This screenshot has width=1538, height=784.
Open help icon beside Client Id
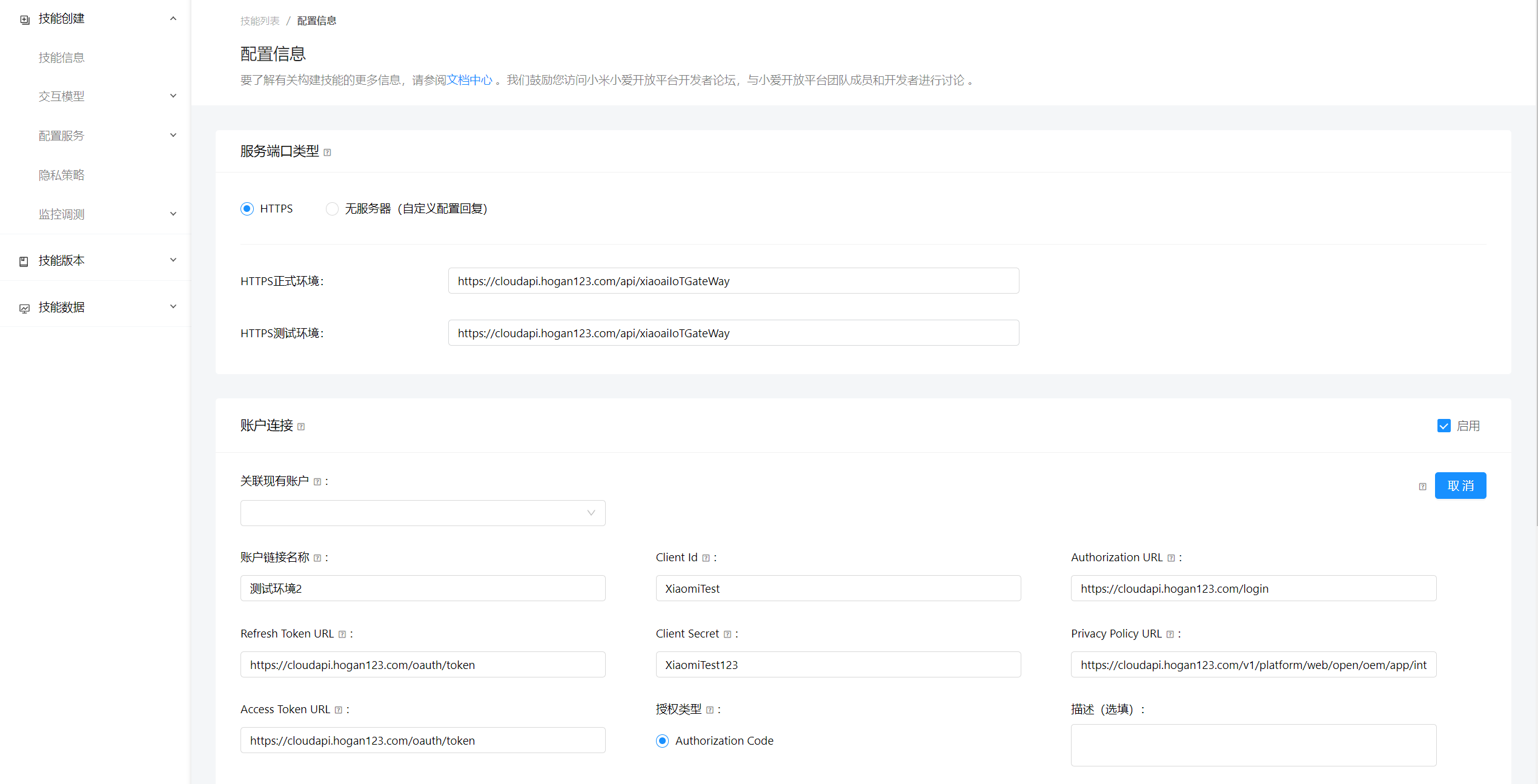706,558
